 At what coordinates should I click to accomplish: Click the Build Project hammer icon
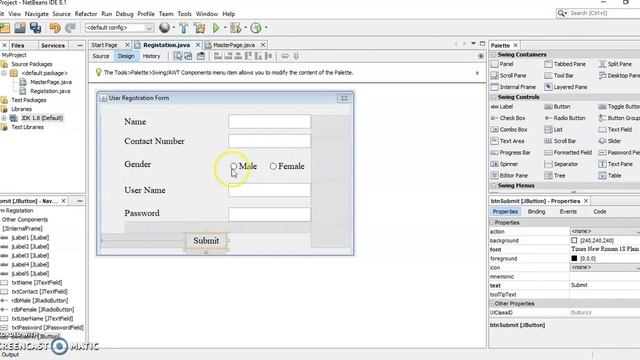(x=184, y=28)
